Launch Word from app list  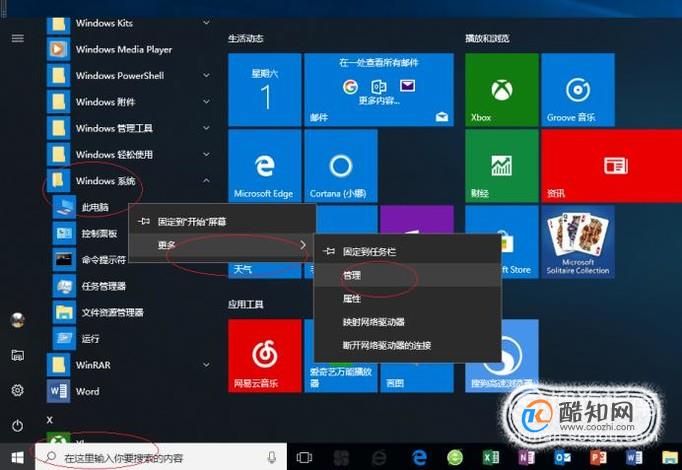pyautogui.click(x=130, y=391)
